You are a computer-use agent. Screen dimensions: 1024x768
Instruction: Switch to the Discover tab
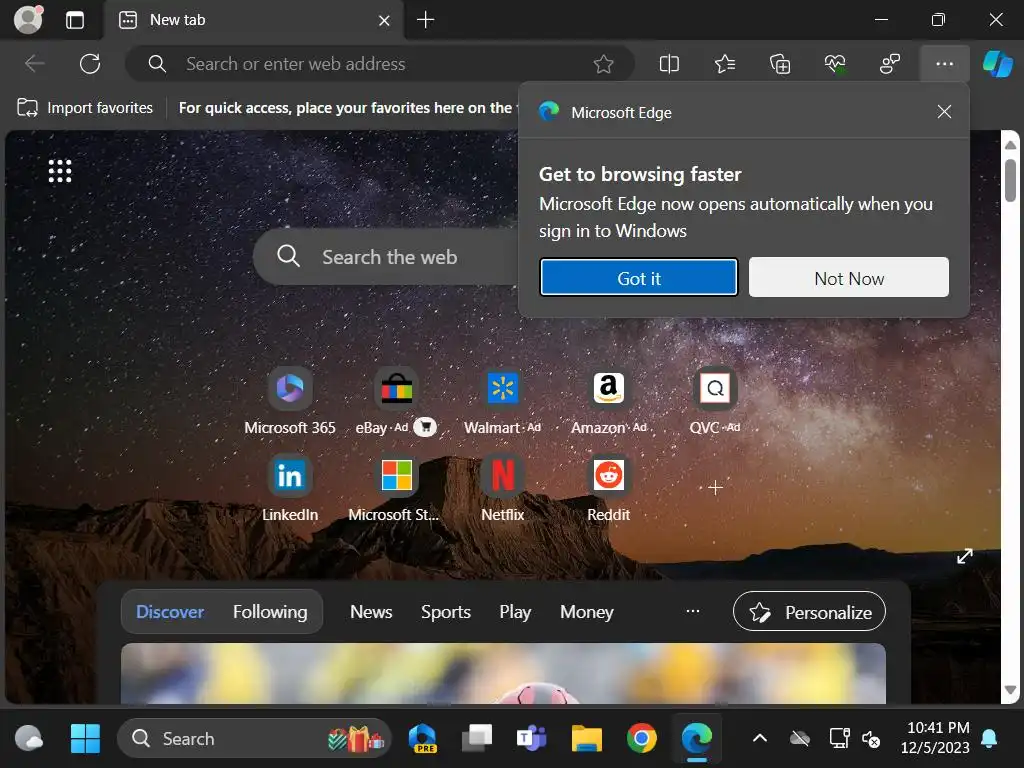170,612
